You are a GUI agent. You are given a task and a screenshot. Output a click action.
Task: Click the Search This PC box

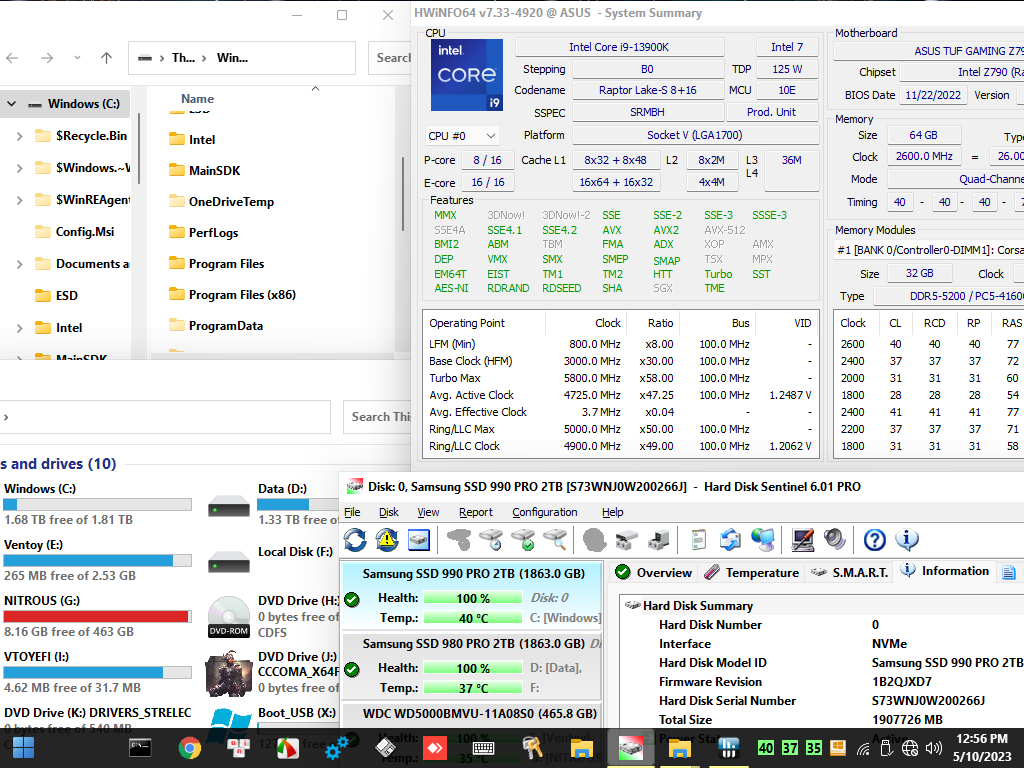tap(377, 417)
